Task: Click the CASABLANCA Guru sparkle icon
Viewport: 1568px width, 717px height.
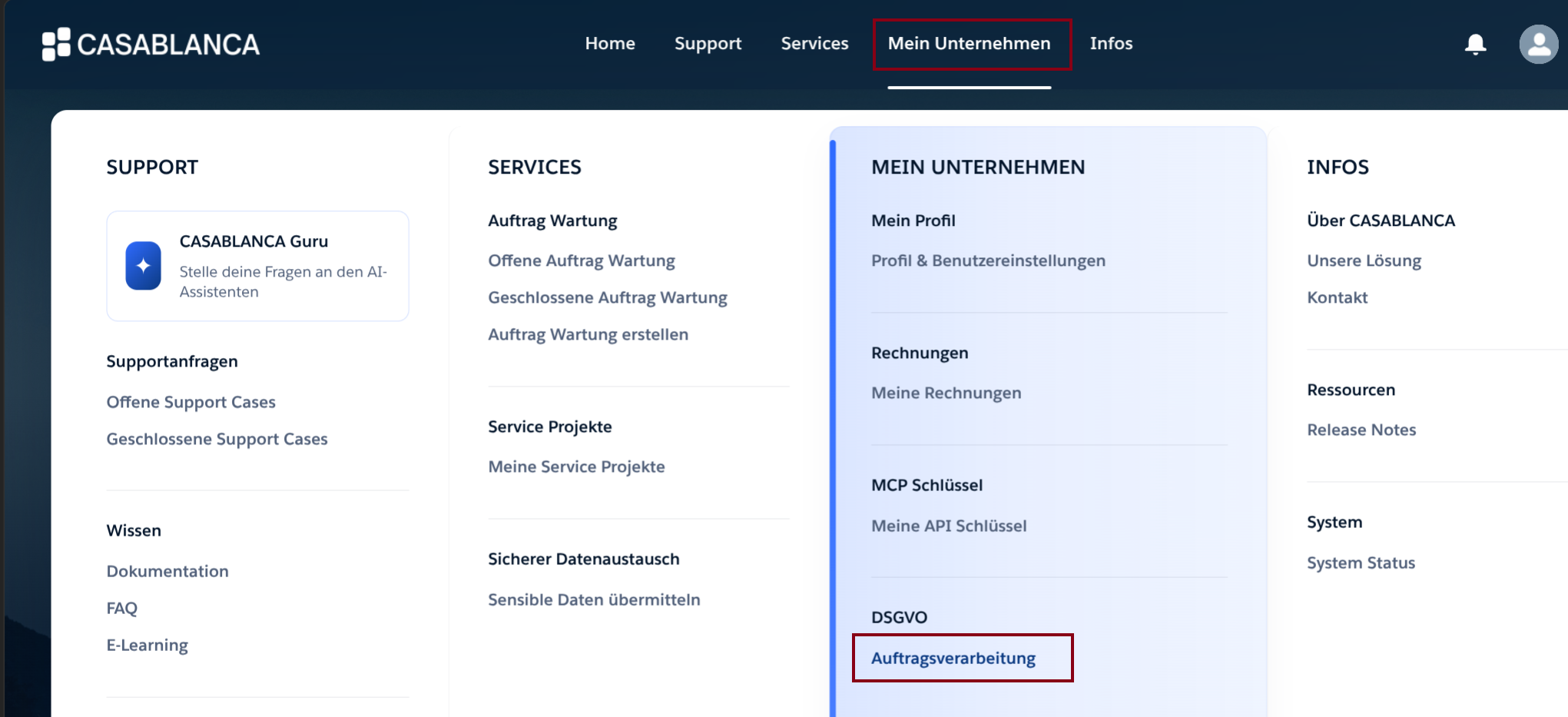Action: (x=144, y=266)
